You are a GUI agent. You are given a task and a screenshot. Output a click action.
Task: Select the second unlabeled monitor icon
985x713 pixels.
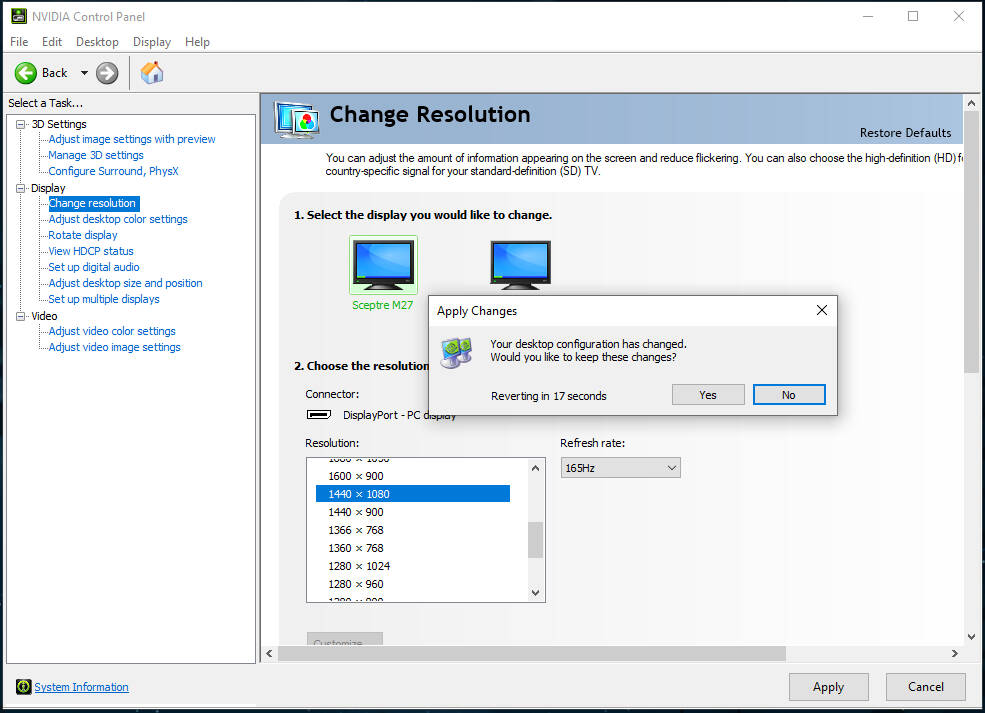pyautogui.click(x=520, y=264)
